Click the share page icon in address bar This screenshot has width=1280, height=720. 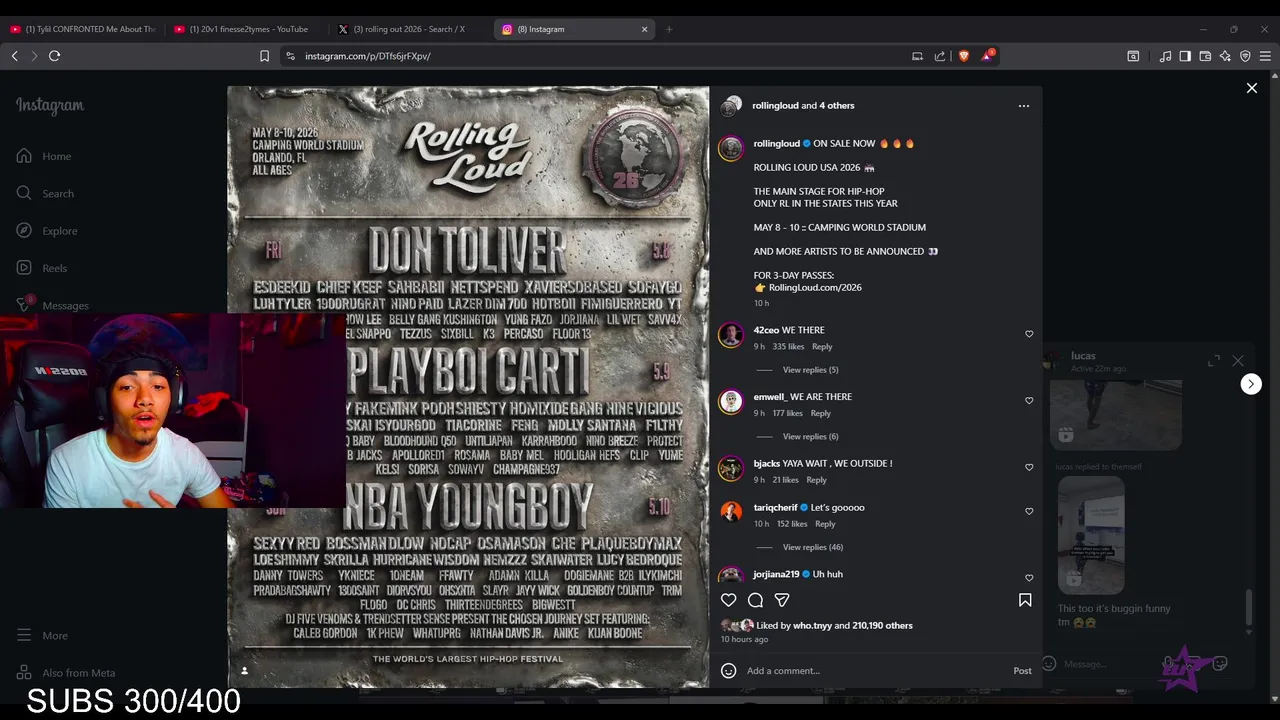point(940,56)
